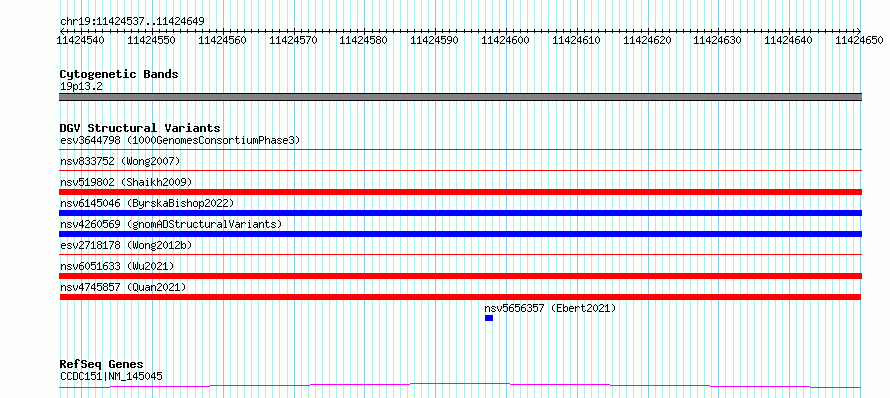The width and height of the screenshot is (890, 398).
Task: Click ruler position 11424550
Action: pos(152,40)
